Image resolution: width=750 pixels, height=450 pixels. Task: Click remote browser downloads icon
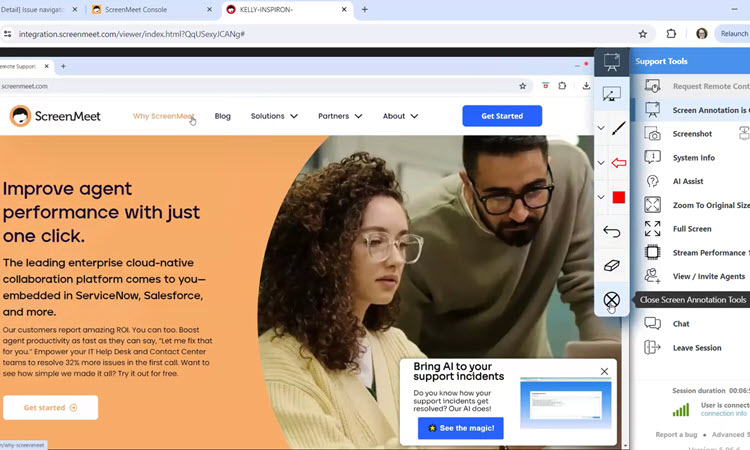pyautogui.click(x=586, y=86)
